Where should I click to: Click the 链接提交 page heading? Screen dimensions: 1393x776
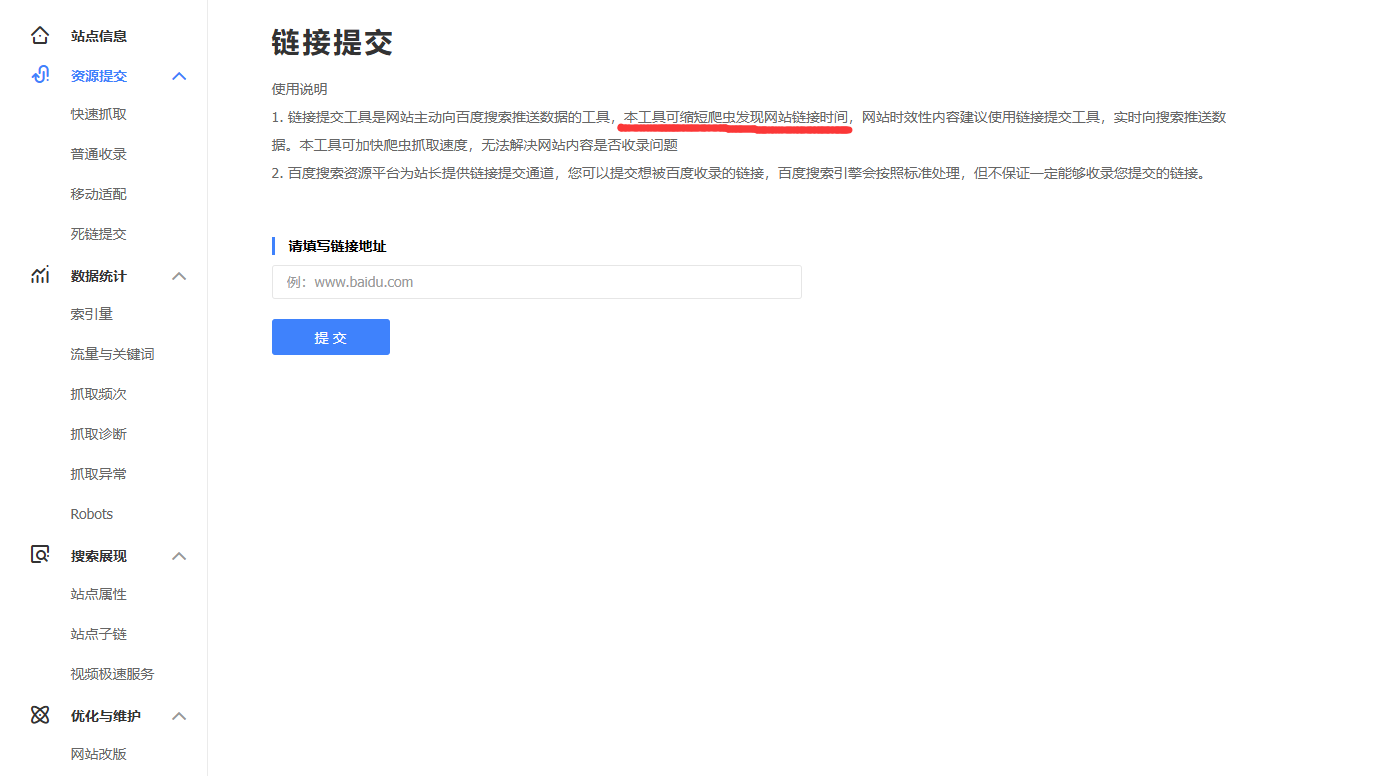pos(332,42)
